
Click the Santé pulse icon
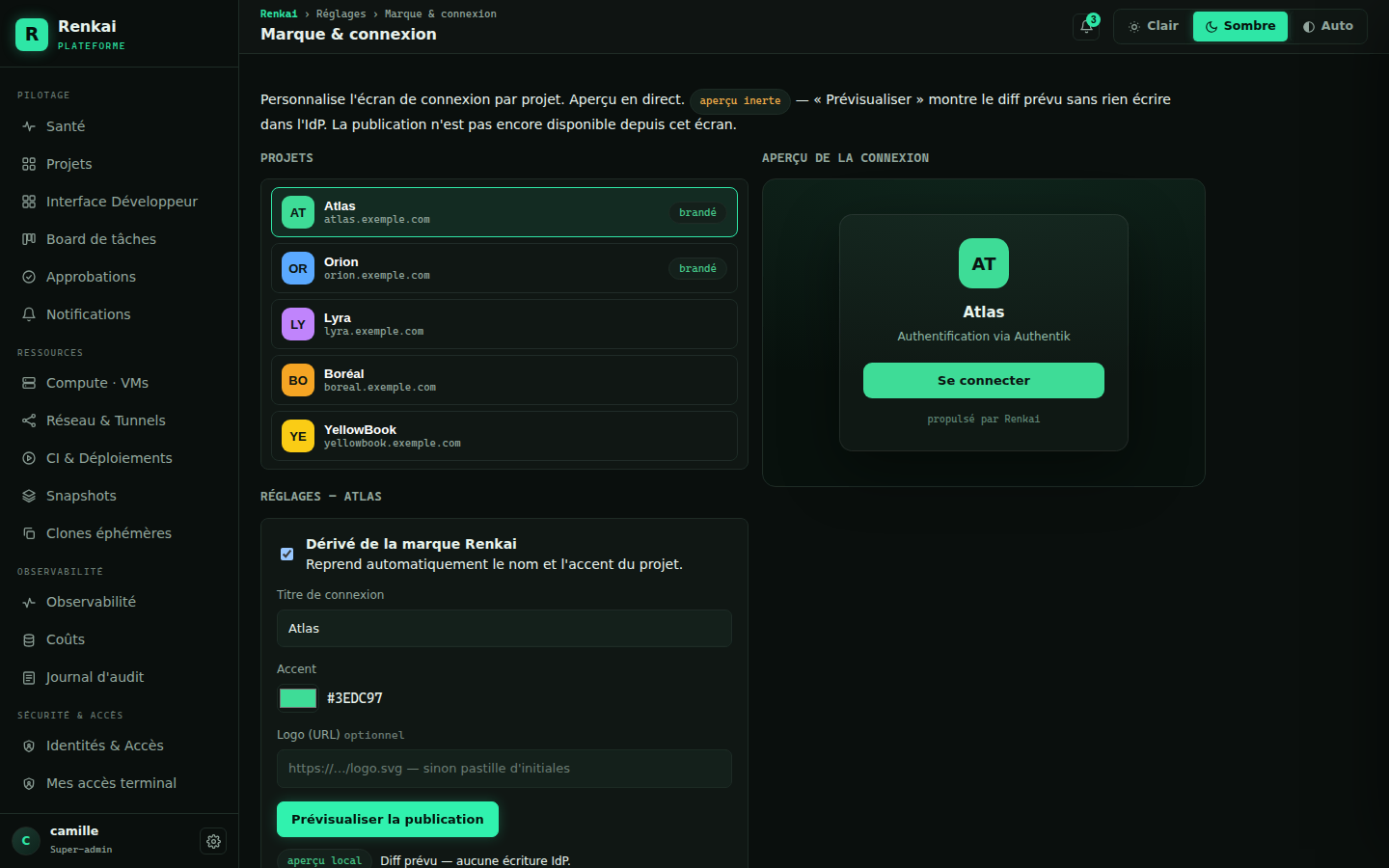coord(29,126)
